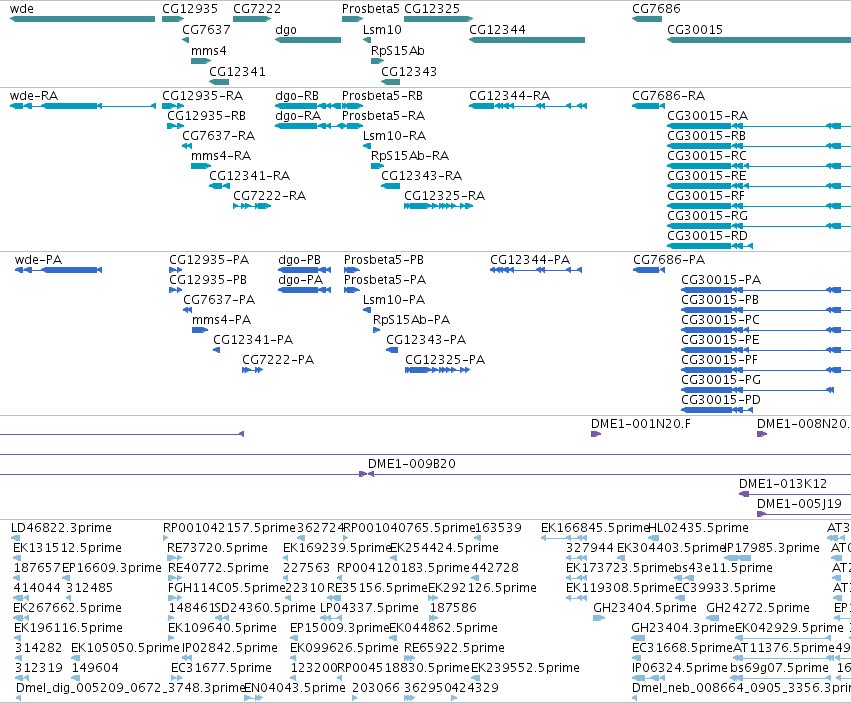Select the RE73720.5prime EST label

coord(218,548)
